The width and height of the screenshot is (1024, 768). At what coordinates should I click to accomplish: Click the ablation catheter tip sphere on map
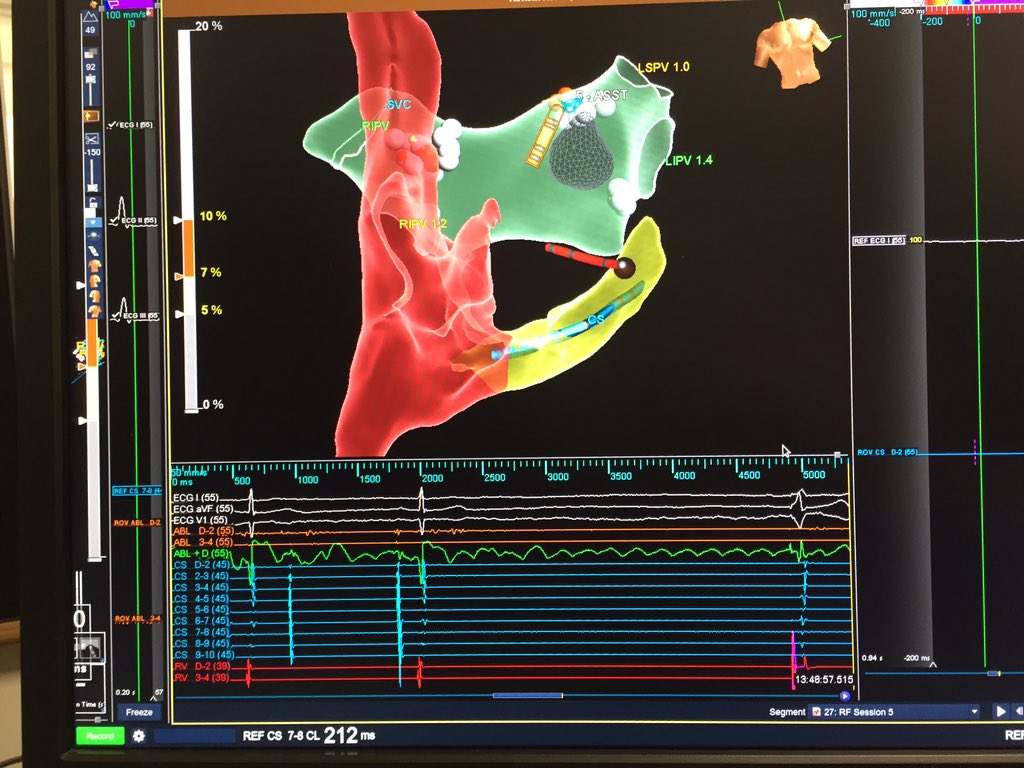[x=624, y=266]
